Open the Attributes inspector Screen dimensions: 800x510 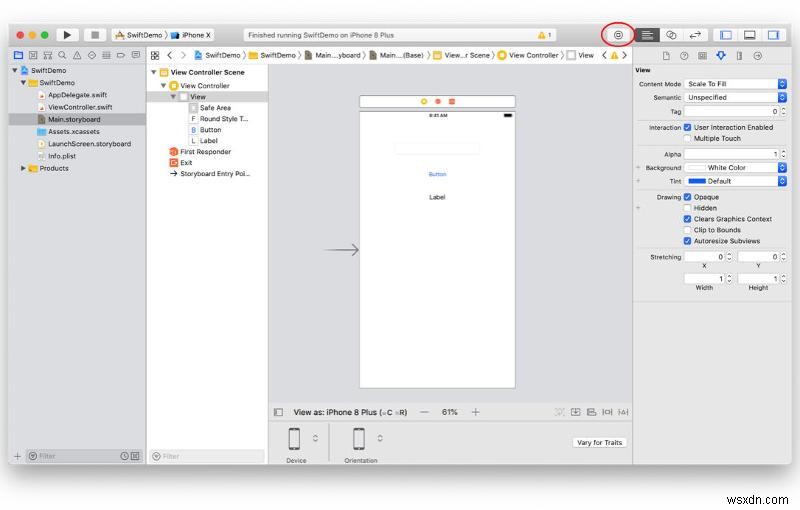coord(720,56)
